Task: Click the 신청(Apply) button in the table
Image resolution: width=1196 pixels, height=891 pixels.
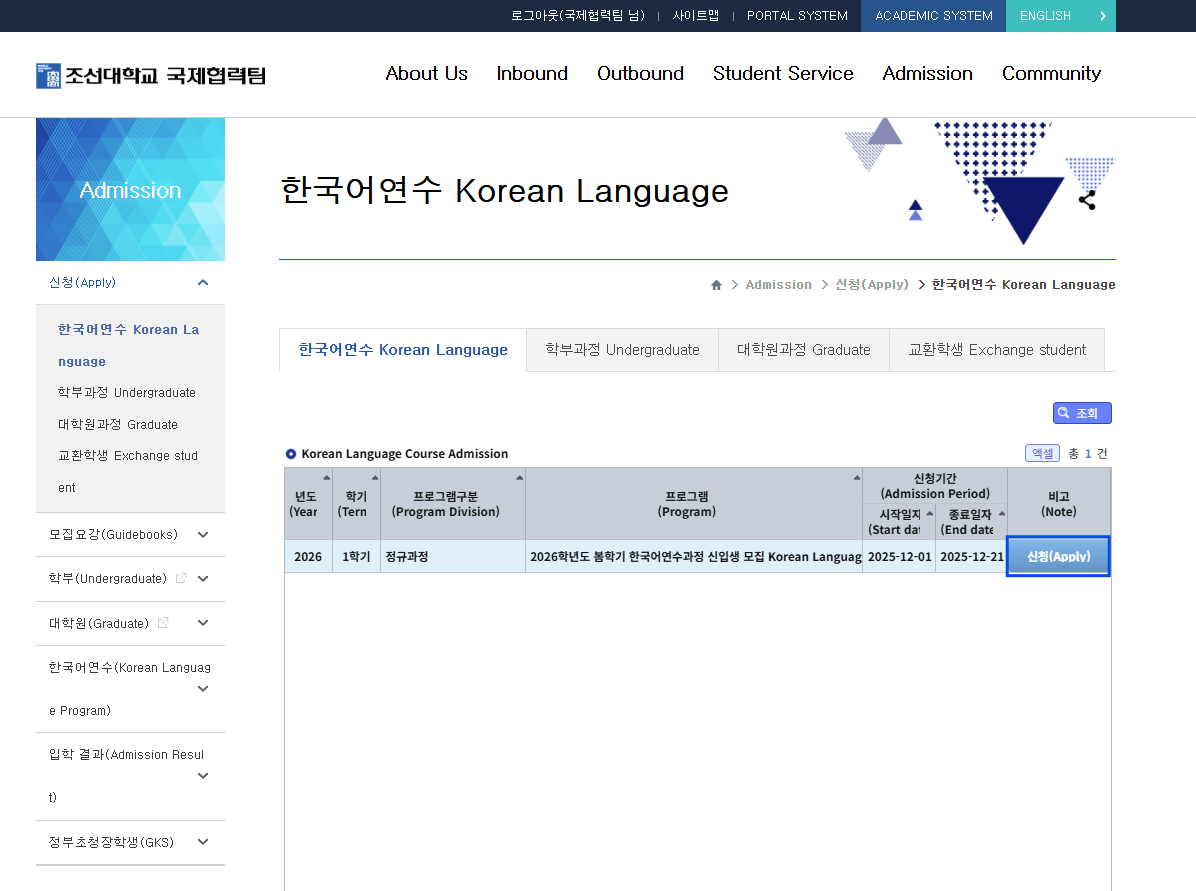Action: click(x=1058, y=557)
